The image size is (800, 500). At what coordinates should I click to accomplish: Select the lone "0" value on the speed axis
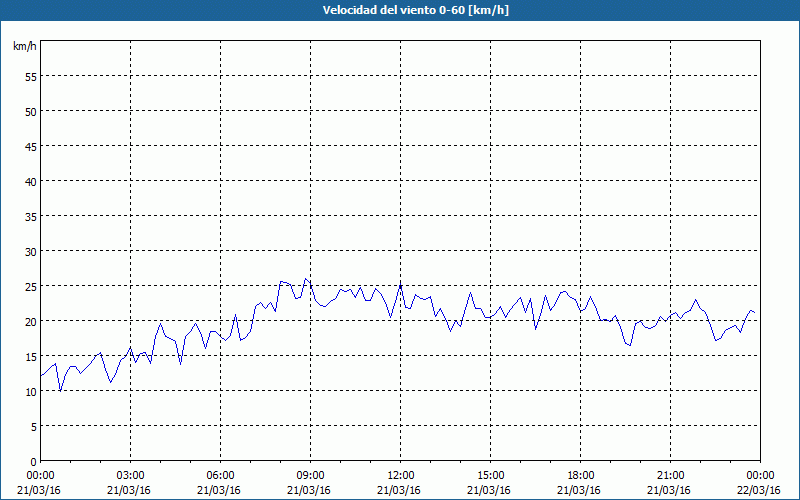[x=34, y=464]
